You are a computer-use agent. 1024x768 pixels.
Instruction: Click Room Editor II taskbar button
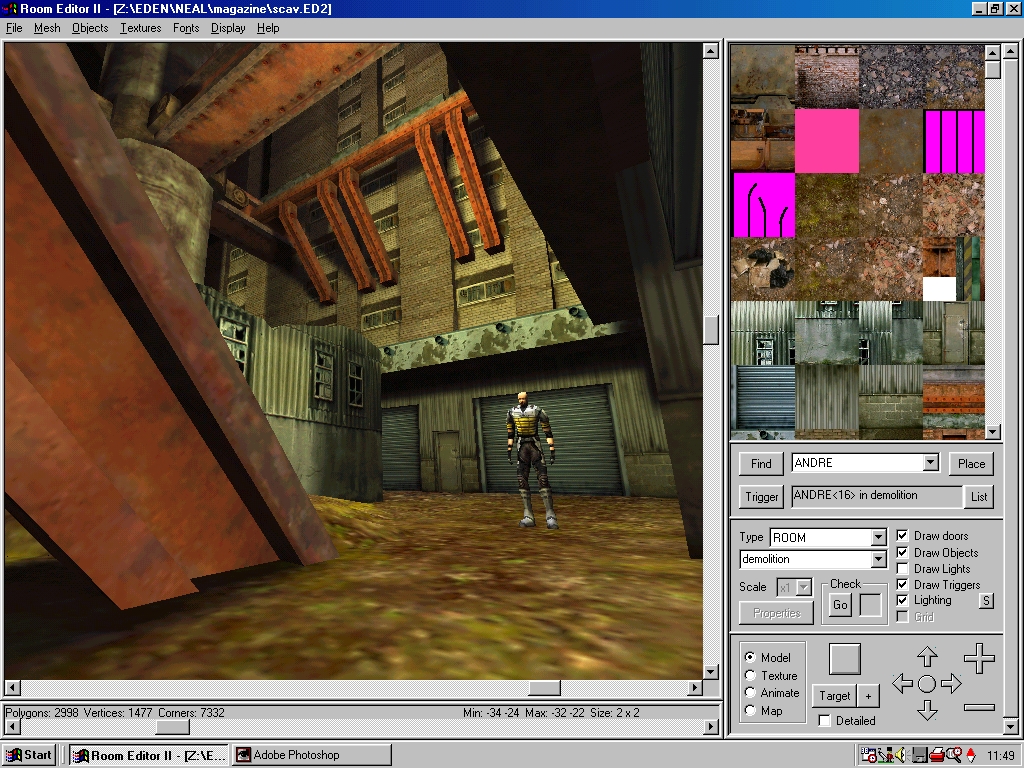tap(150, 755)
